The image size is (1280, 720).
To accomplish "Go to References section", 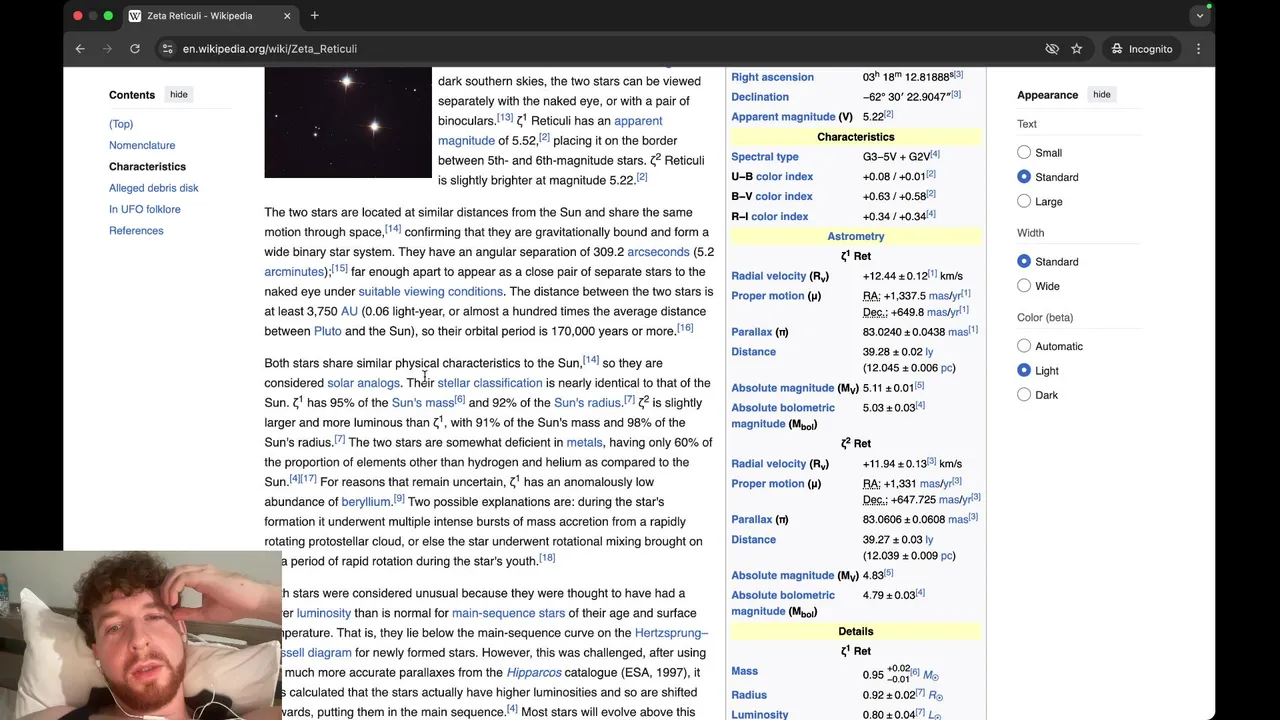I will pos(136,230).
